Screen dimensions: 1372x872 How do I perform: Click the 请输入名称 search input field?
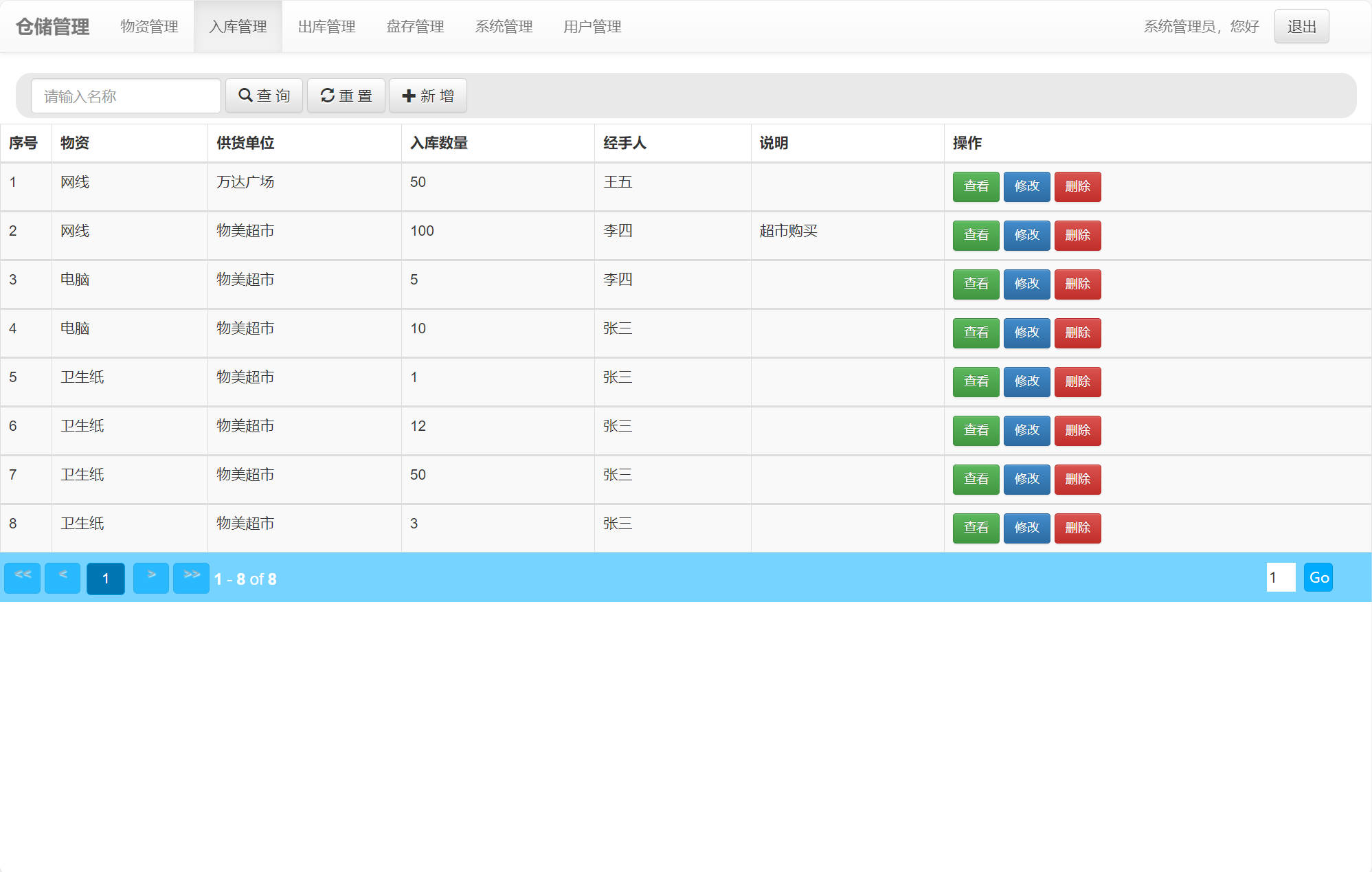(125, 96)
